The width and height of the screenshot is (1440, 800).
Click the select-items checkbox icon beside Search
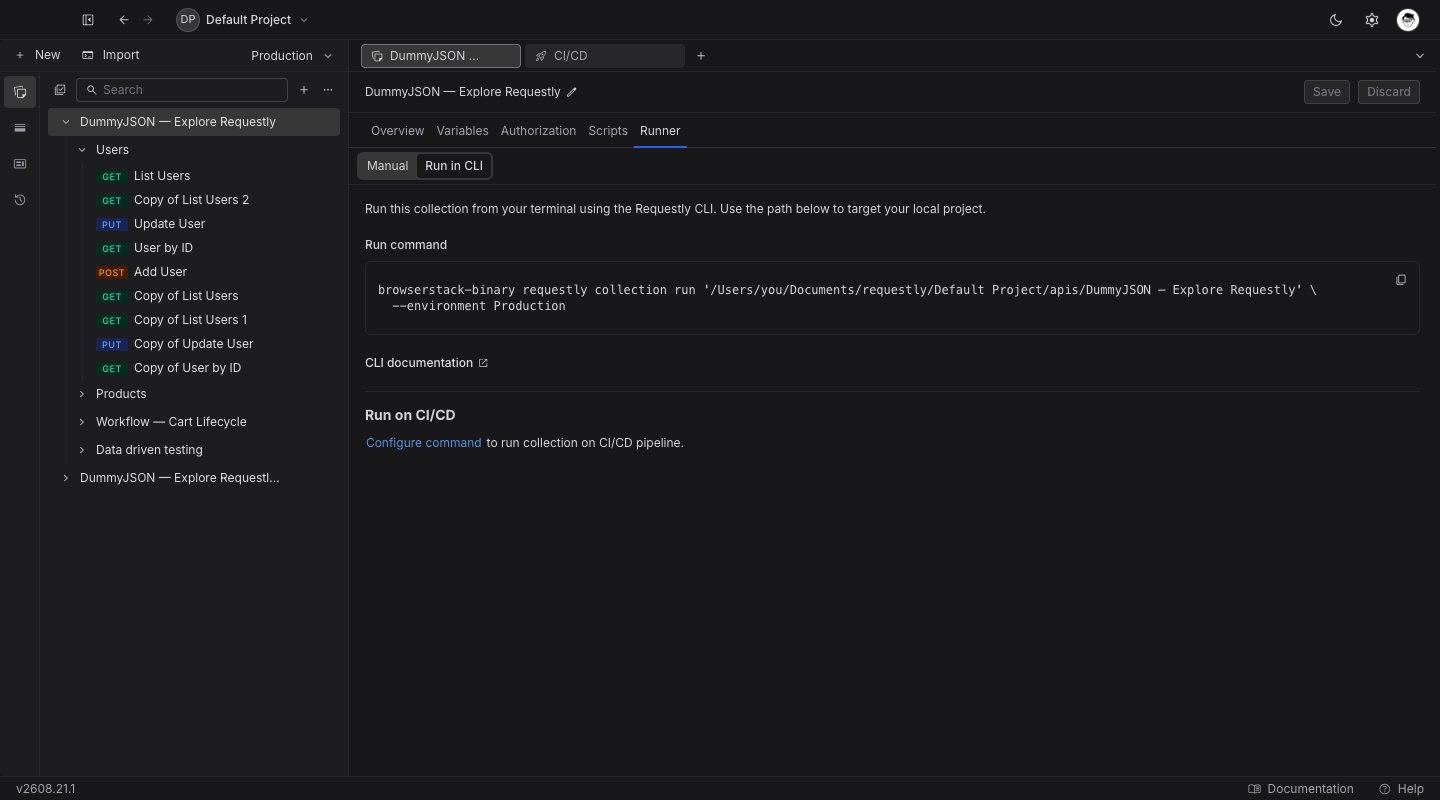pos(60,90)
